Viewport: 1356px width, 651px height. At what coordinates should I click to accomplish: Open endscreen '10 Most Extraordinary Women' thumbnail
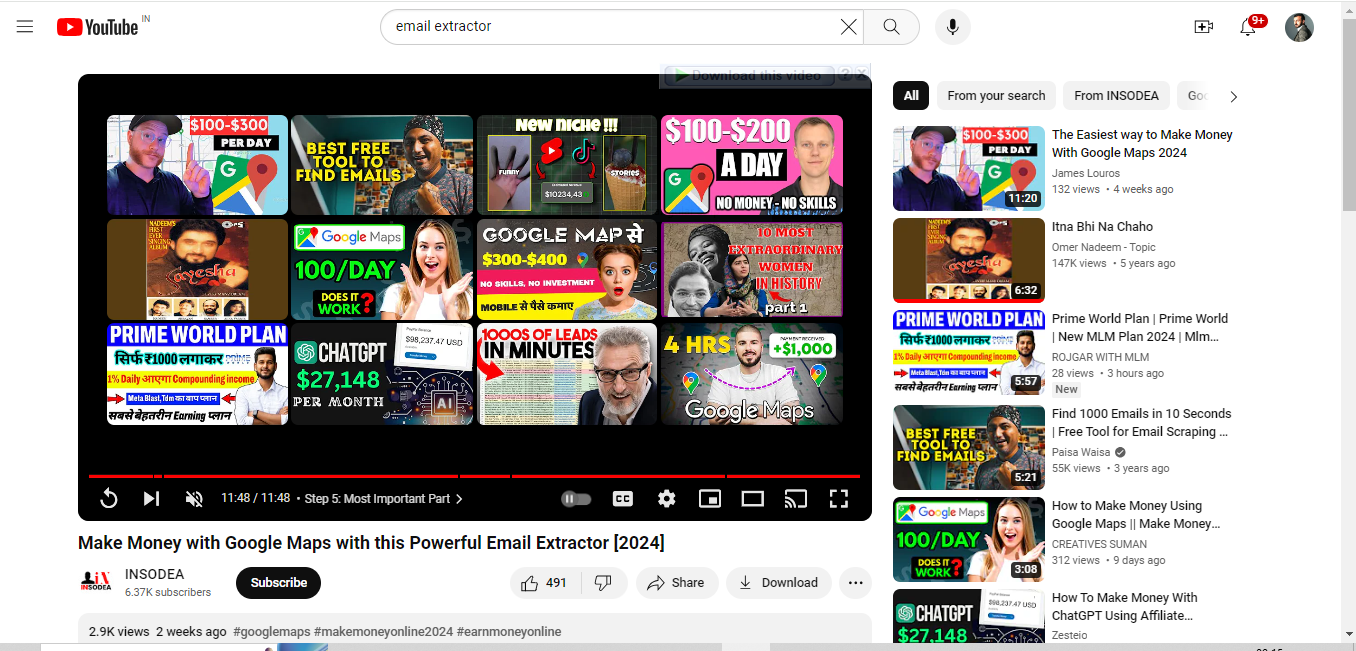(x=752, y=269)
